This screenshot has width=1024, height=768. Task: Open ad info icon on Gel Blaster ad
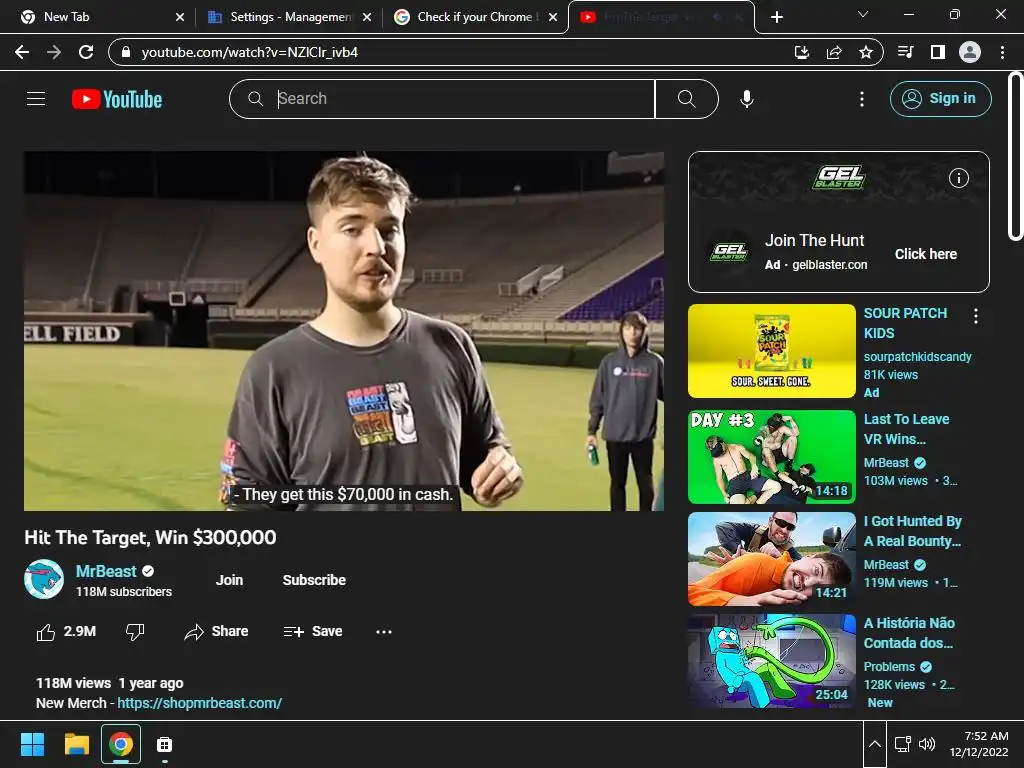pos(958,178)
